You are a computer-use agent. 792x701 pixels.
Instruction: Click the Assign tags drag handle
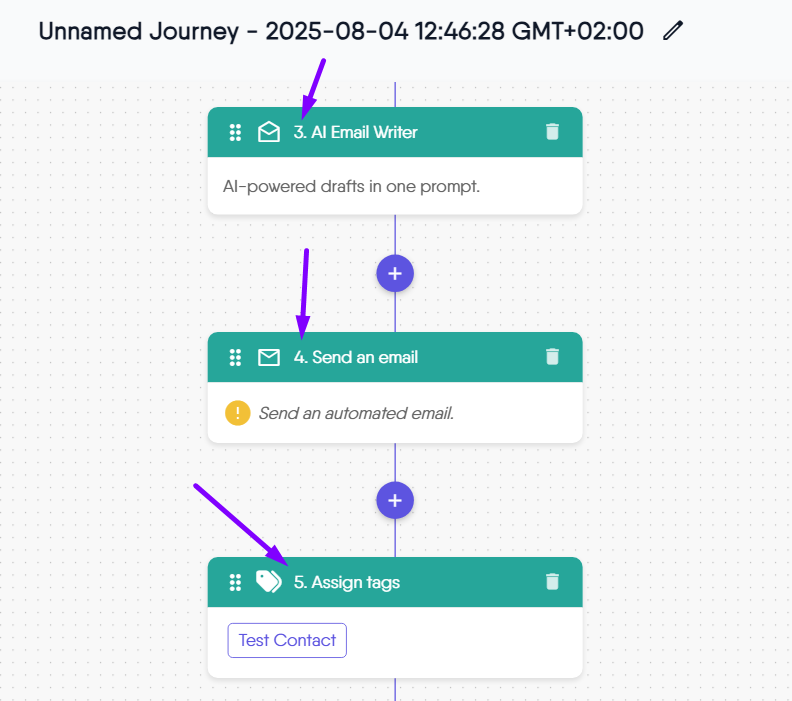coord(235,582)
